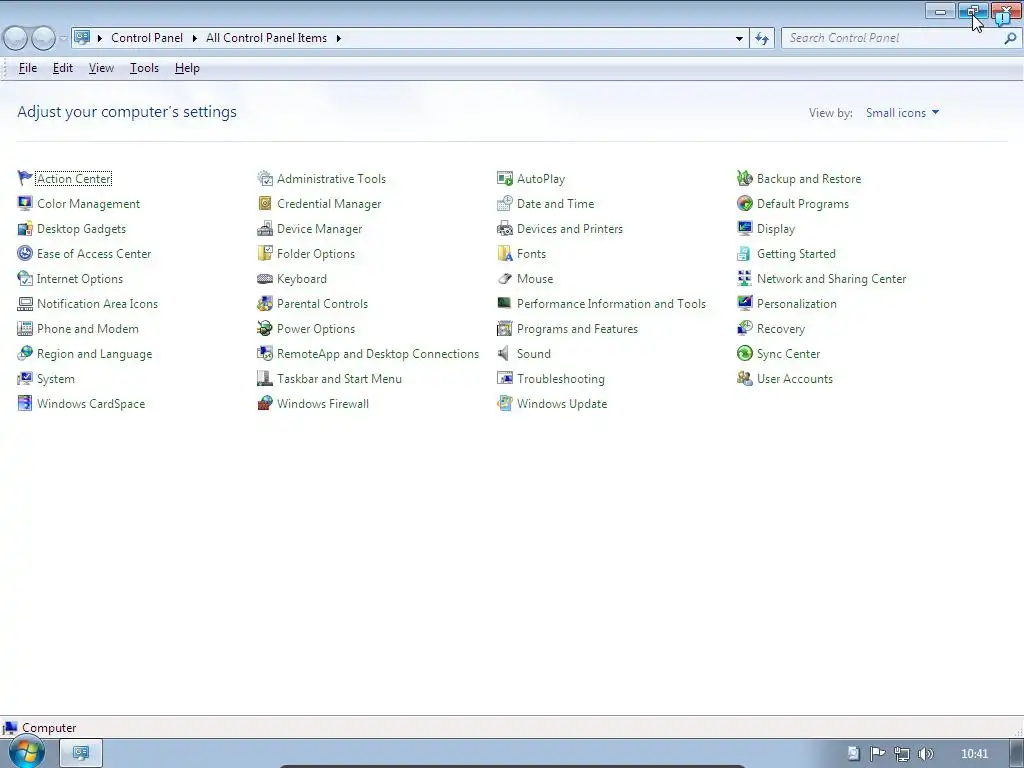Open the Programs and Features link
Image resolution: width=1024 pixels, height=768 pixels.
point(577,328)
